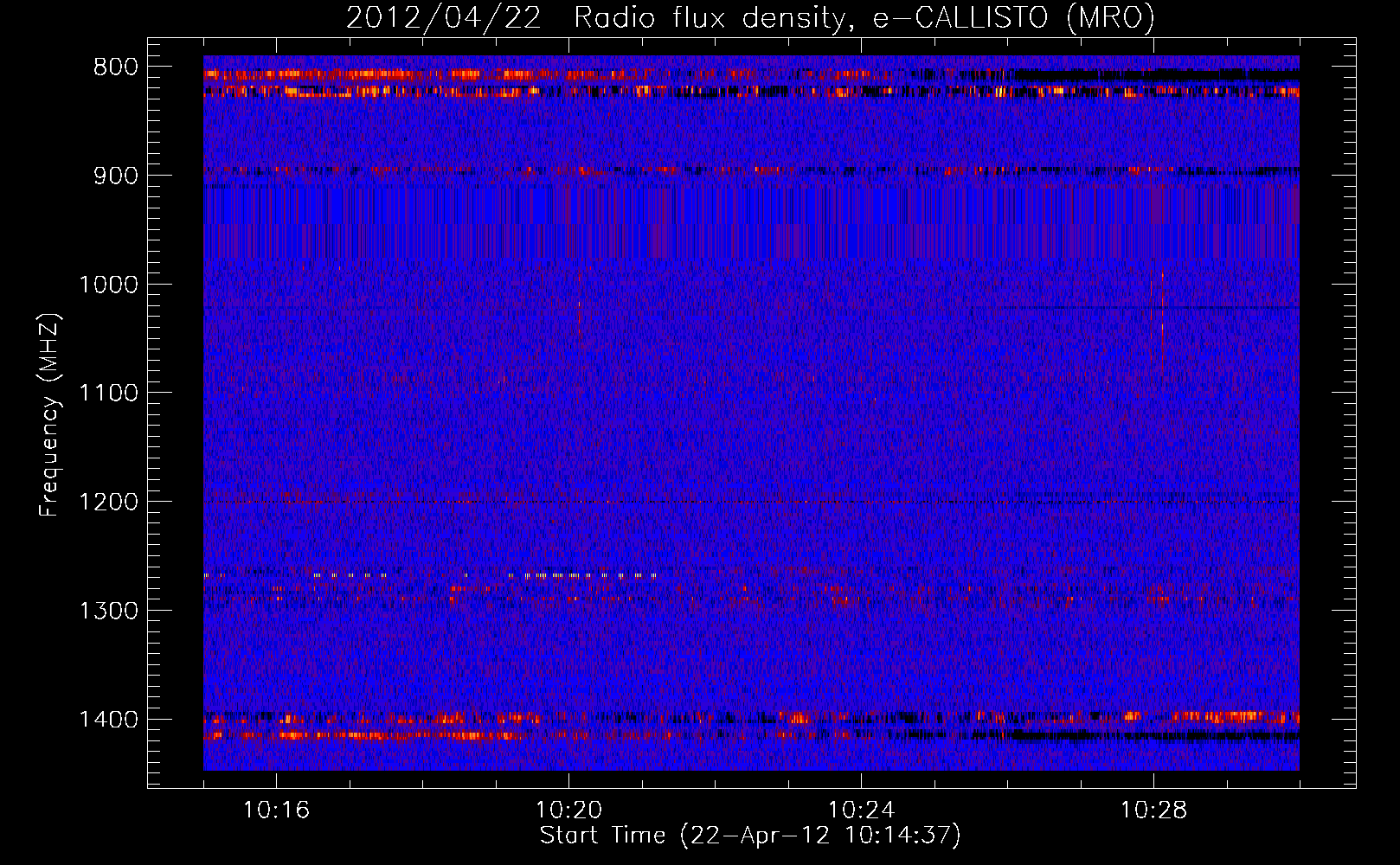Click the 1300 frequency axis label
This screenshot has width=1400, height=865.
click(108, 611)
